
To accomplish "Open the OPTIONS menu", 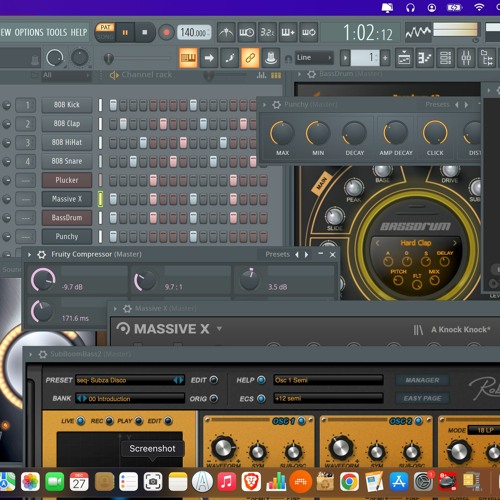I will (29, 33).
